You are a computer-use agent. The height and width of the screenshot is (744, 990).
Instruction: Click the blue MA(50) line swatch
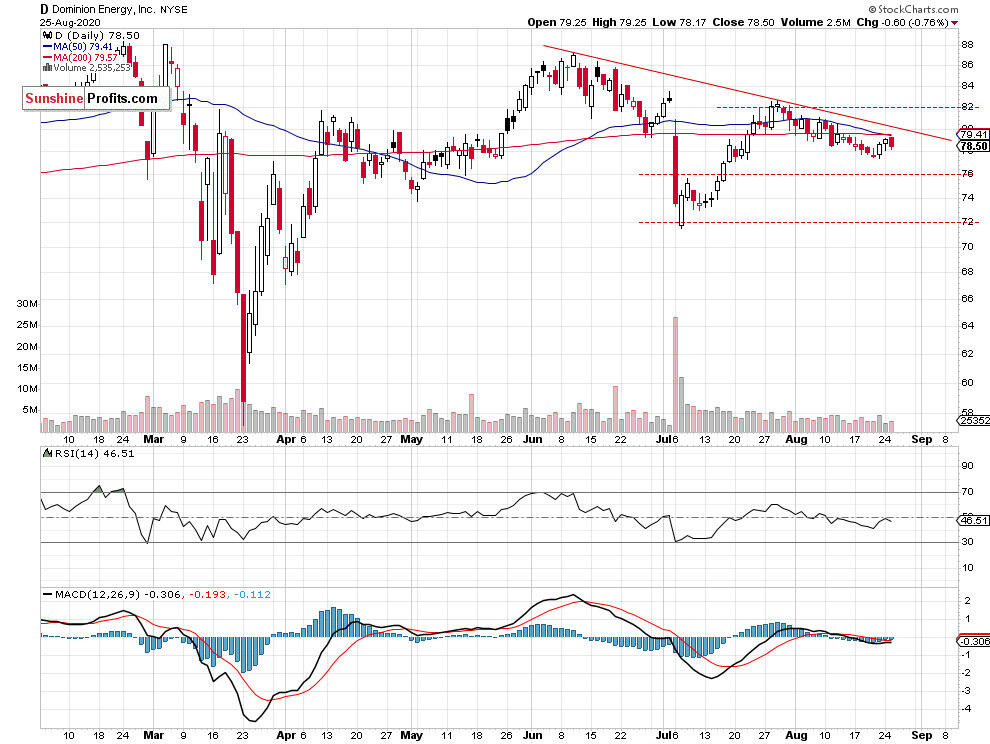click(x=47, y=47)
